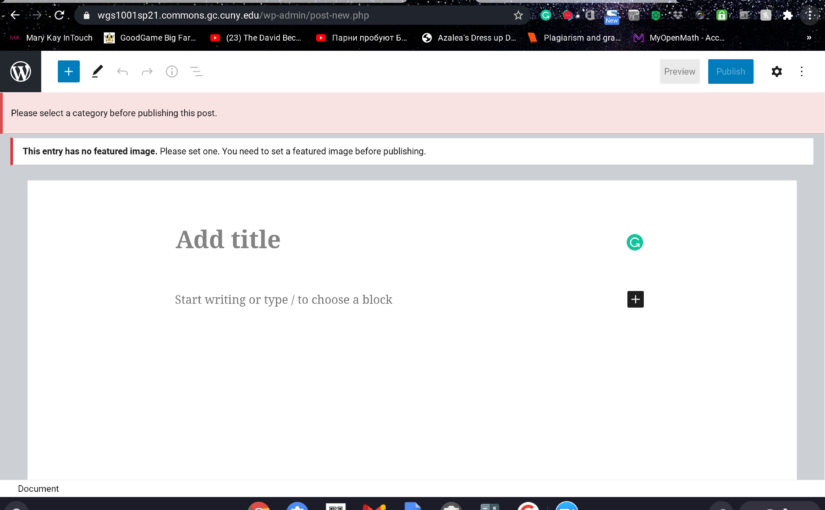Open Plagiarism and gra... bookmark
825x510 pixels.
pos(575,38)
